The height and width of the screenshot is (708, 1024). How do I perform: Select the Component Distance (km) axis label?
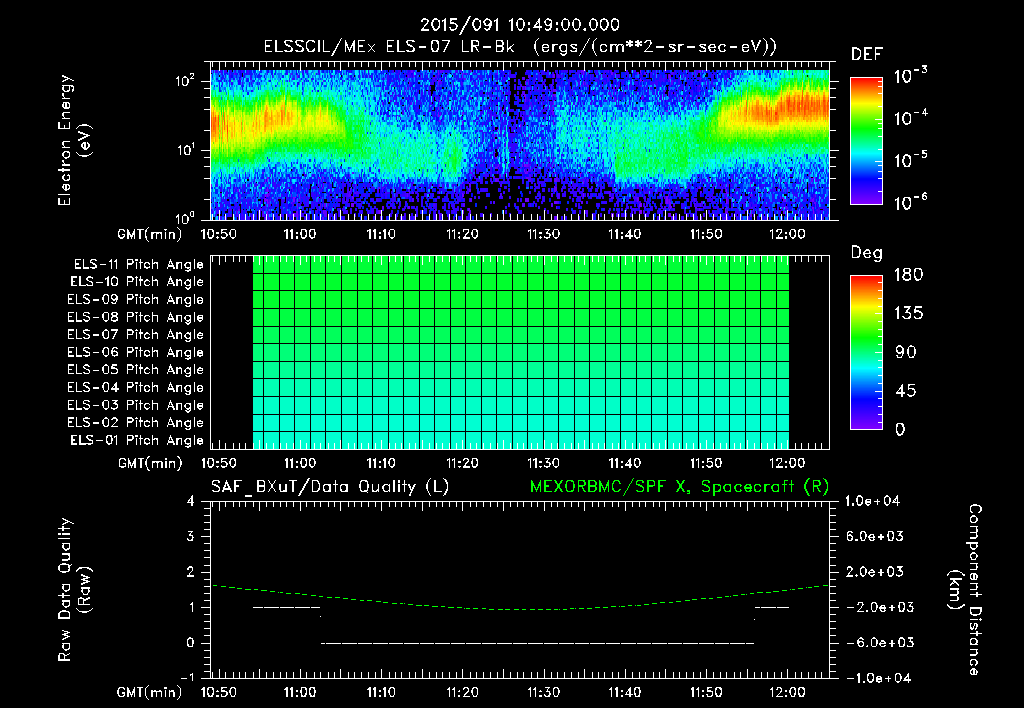pyautogui.click(x=965, y=590)
